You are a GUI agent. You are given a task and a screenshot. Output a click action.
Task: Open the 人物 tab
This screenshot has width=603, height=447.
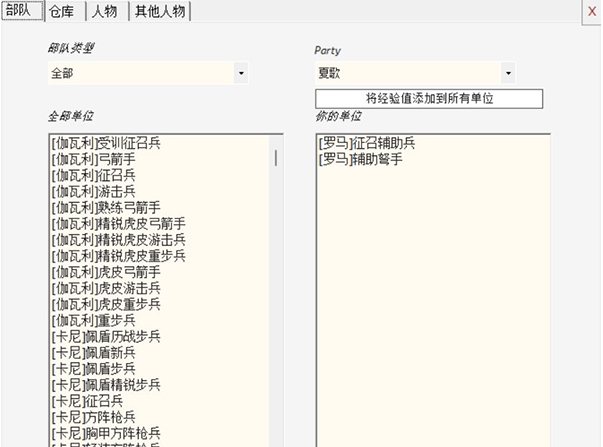point(107,11)
